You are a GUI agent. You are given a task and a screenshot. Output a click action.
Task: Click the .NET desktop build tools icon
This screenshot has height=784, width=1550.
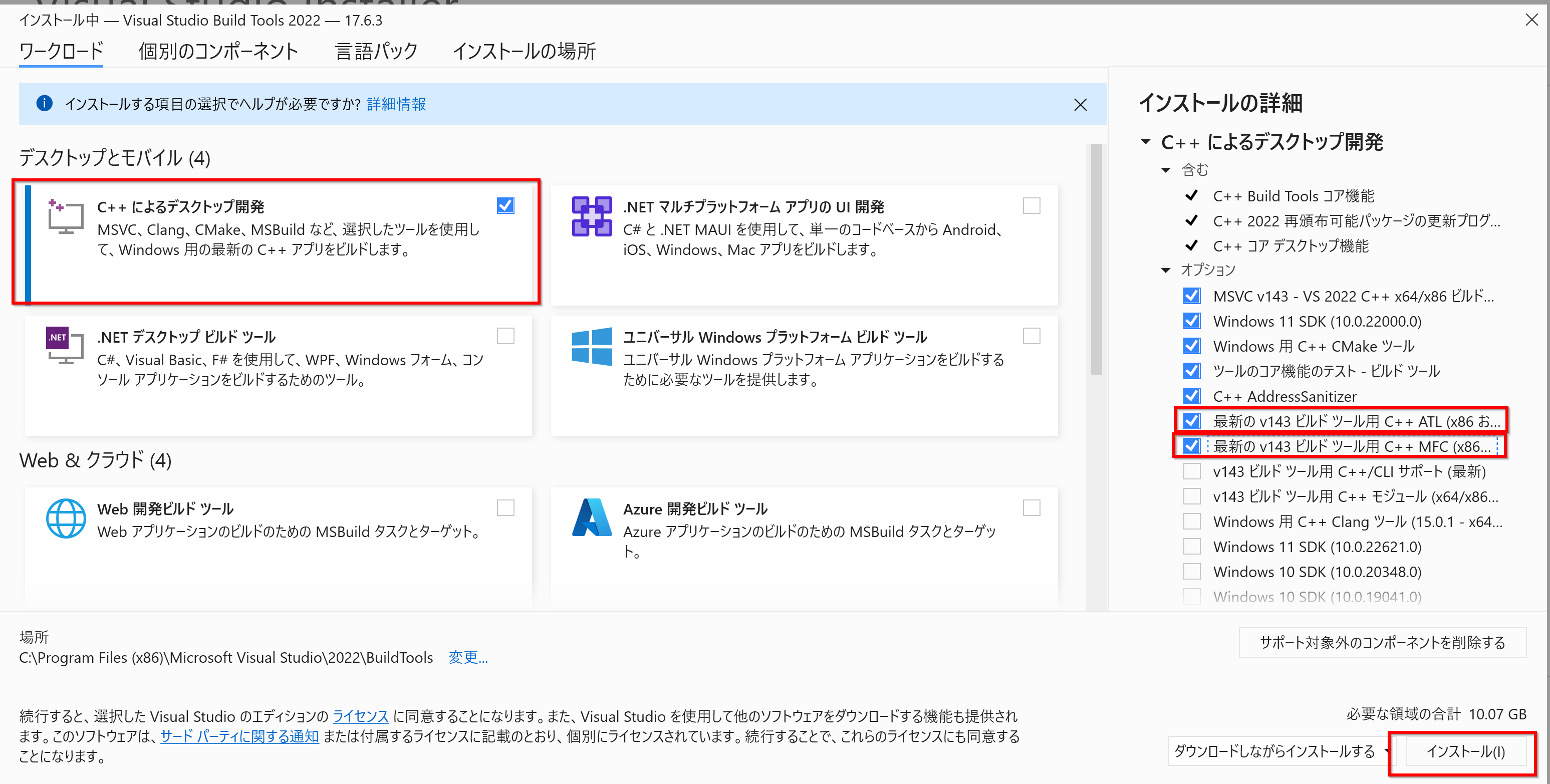(x=65, y=346)
